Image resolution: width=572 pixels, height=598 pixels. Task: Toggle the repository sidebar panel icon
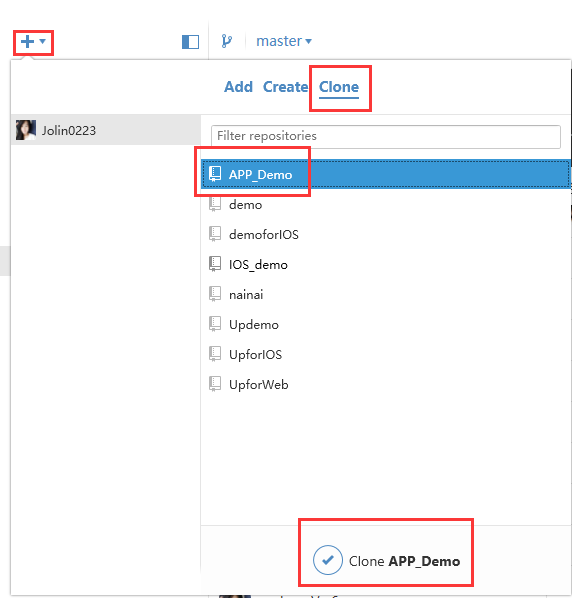190,42
